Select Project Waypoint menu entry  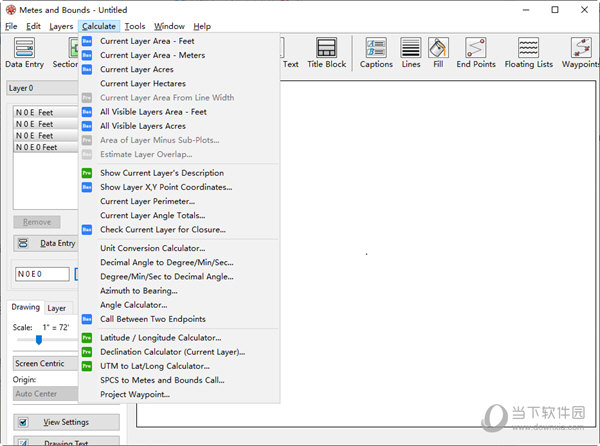pos(179,394)
